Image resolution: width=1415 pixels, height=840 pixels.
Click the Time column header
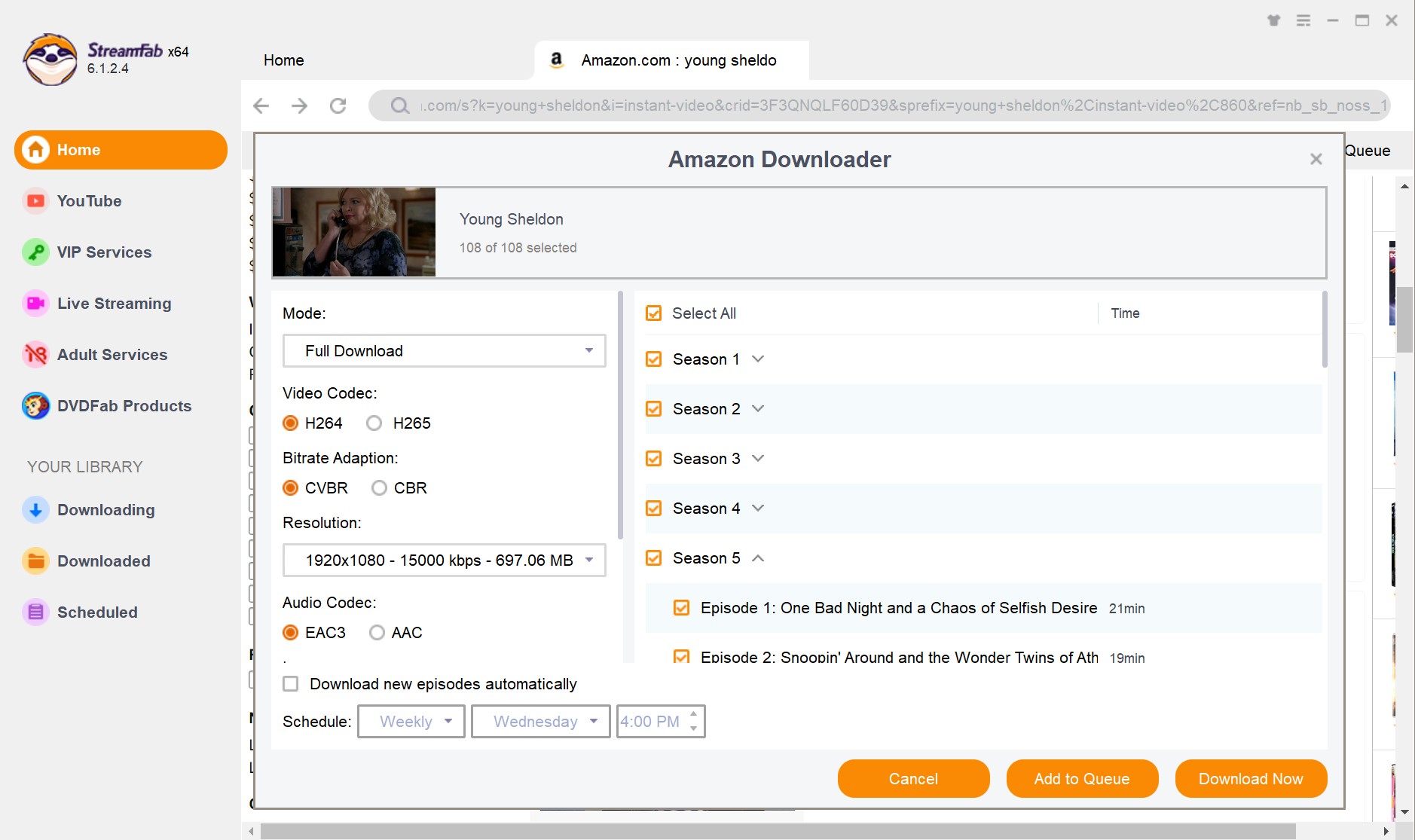(1125, 313)
